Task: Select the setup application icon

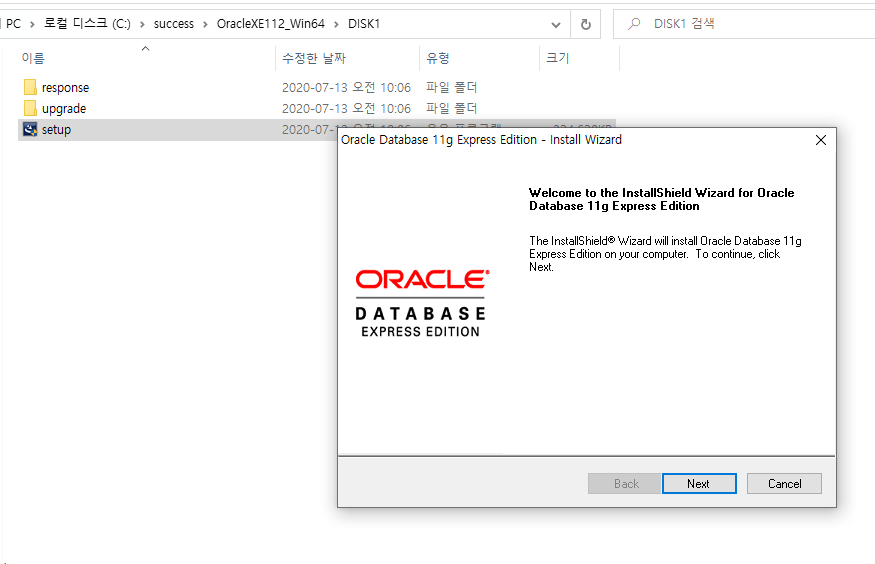Action: coord(30,129)
